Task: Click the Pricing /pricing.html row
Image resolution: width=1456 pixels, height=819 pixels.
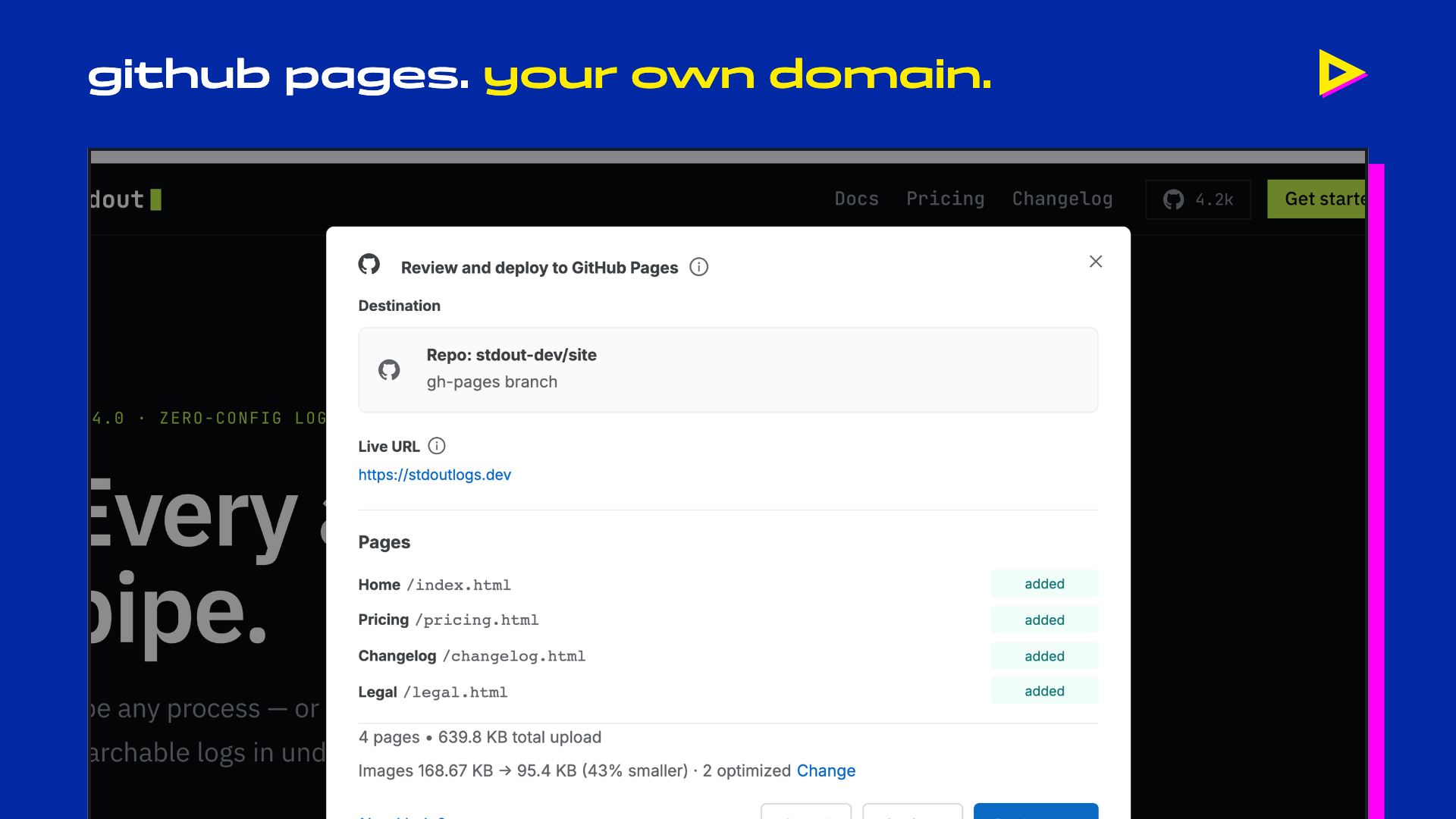Action: pos(728,620)
